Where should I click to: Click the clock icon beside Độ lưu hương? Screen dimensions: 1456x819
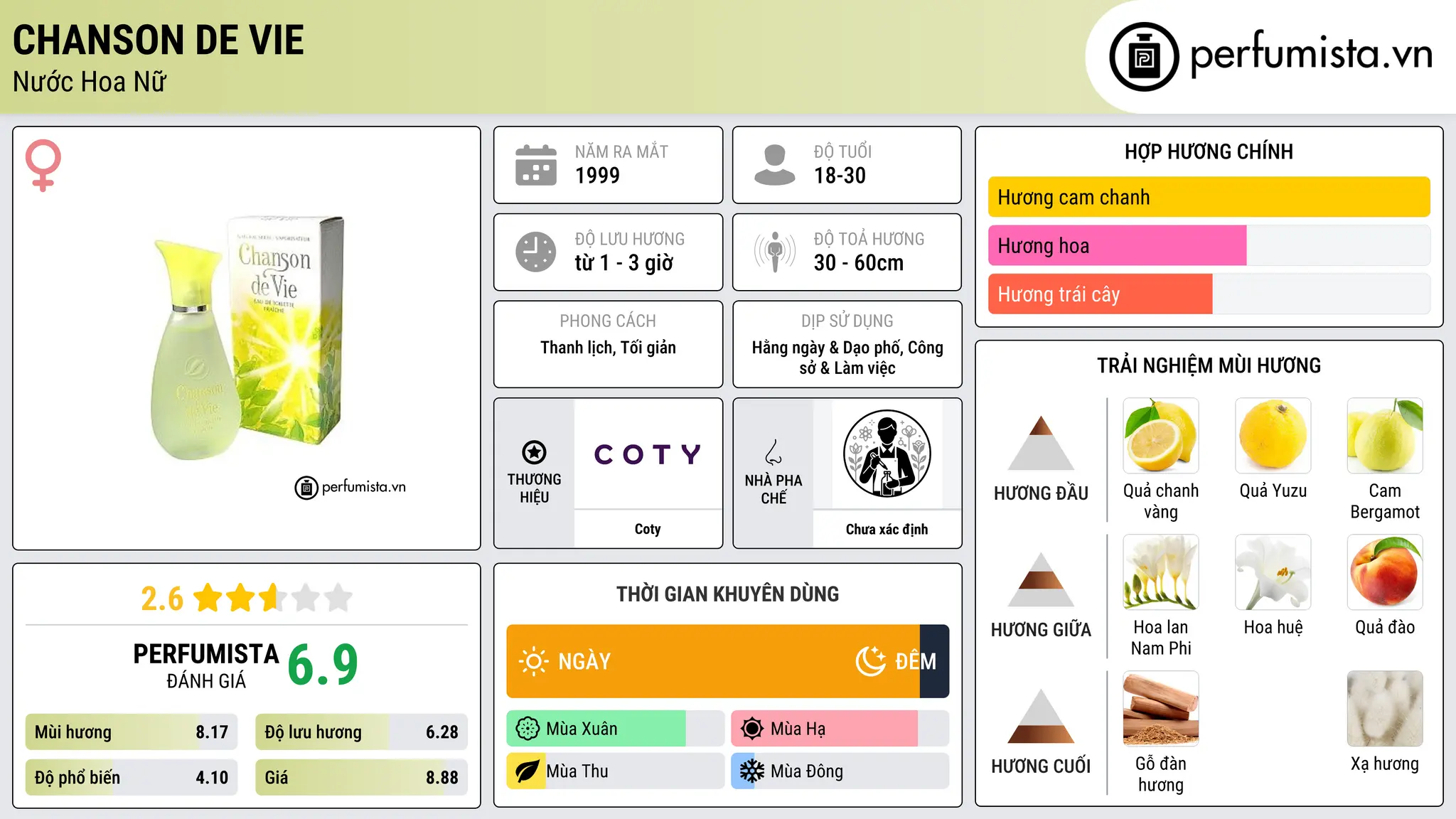tap(536, 252)
